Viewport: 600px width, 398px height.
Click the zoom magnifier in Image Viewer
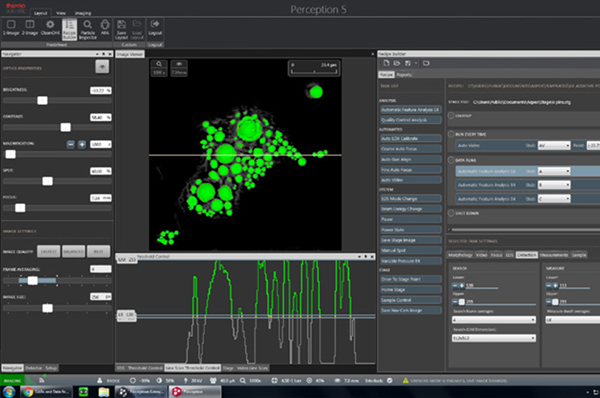[158, 64]
